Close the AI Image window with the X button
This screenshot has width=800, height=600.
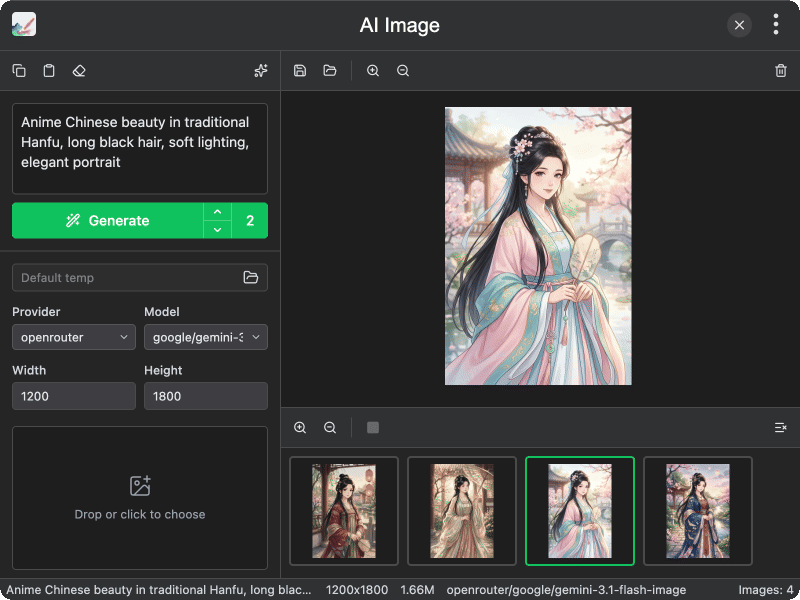click(739, 25)
